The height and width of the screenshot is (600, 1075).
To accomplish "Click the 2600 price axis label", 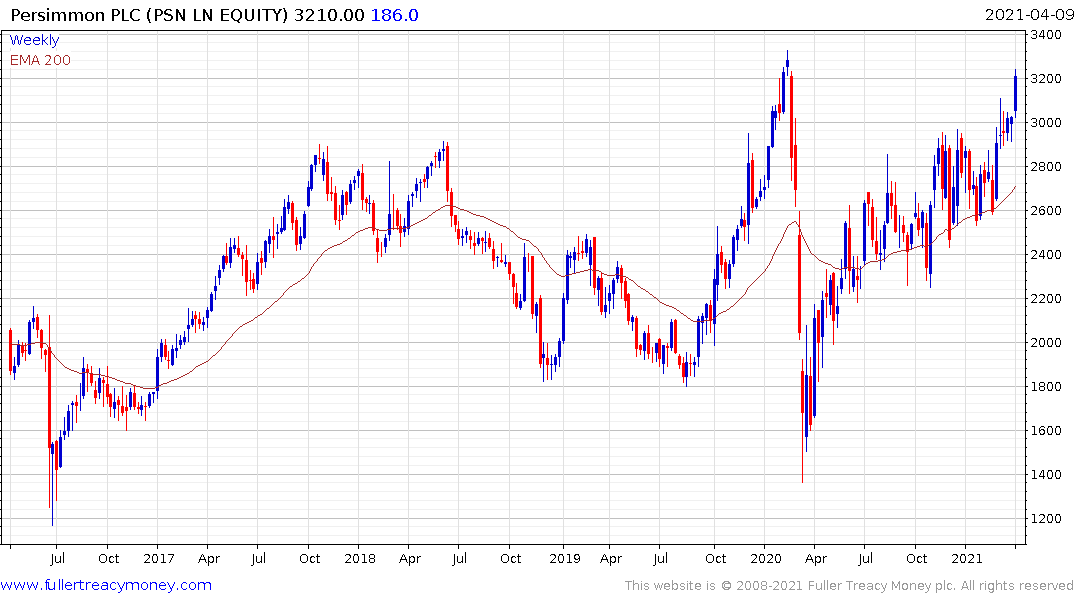I will pos(1046,211).
